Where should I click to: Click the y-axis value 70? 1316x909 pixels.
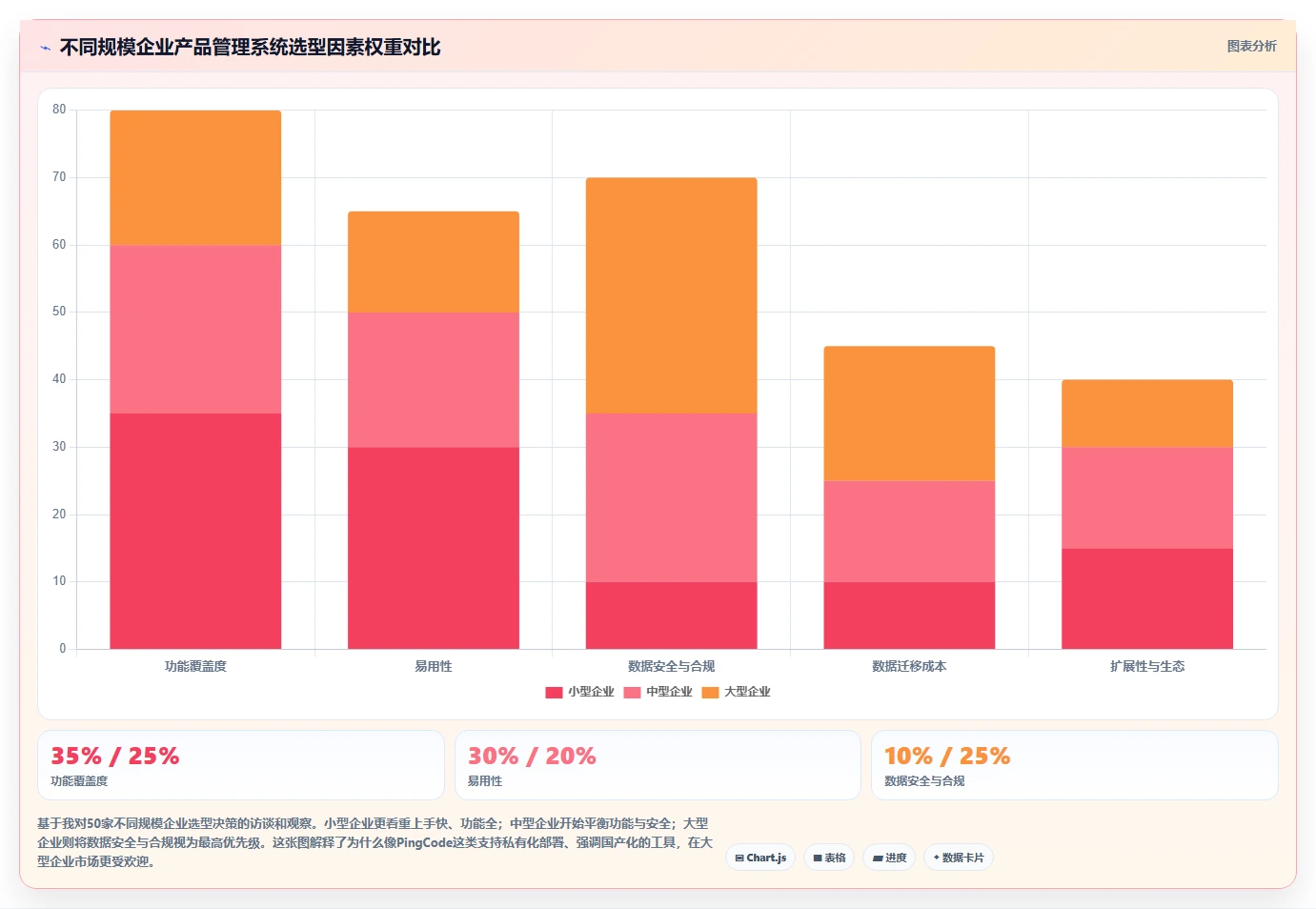(59, 177)
